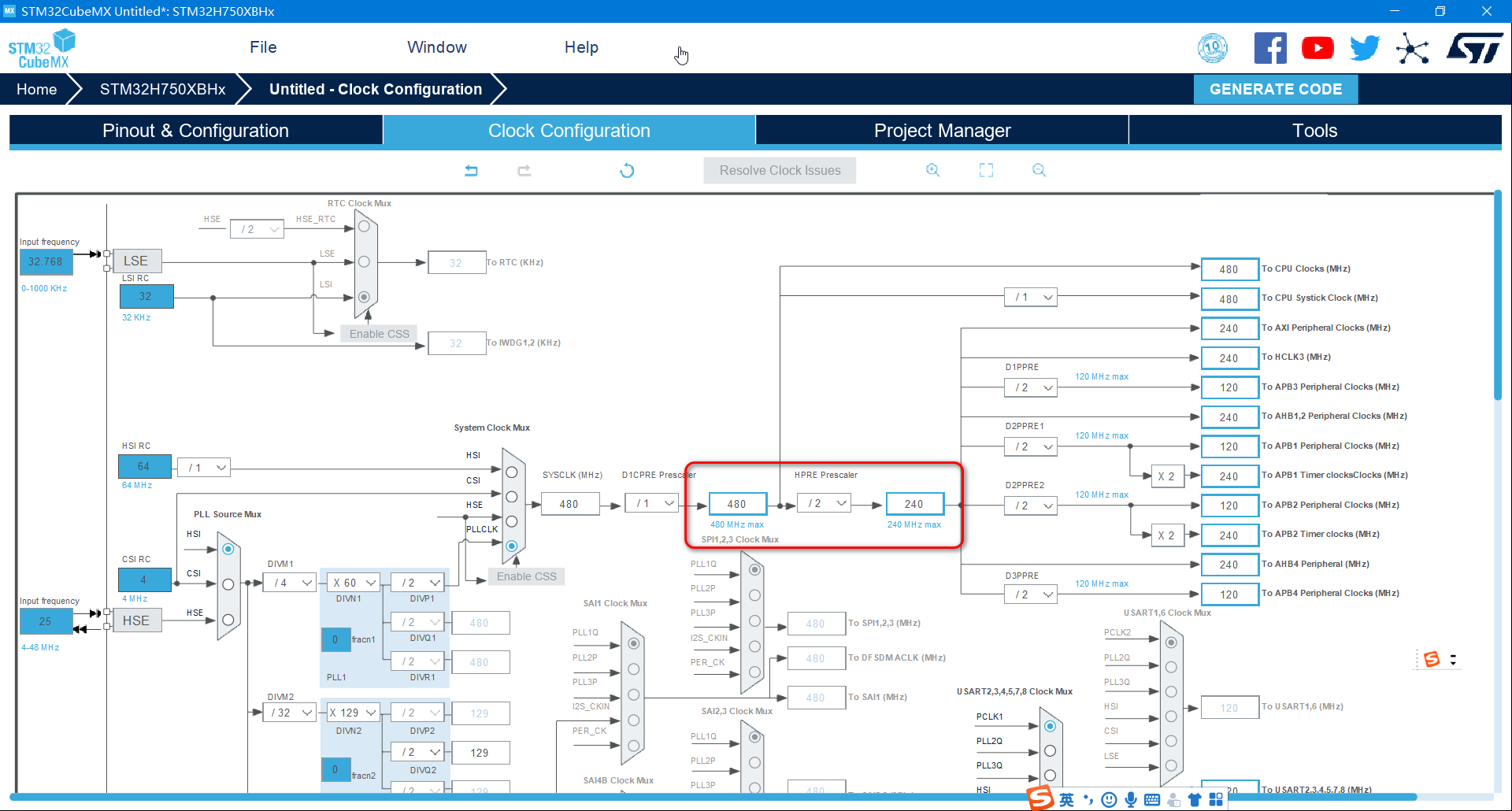Click the vertical scrollbar of clock diagram

tap(1498, 295)
